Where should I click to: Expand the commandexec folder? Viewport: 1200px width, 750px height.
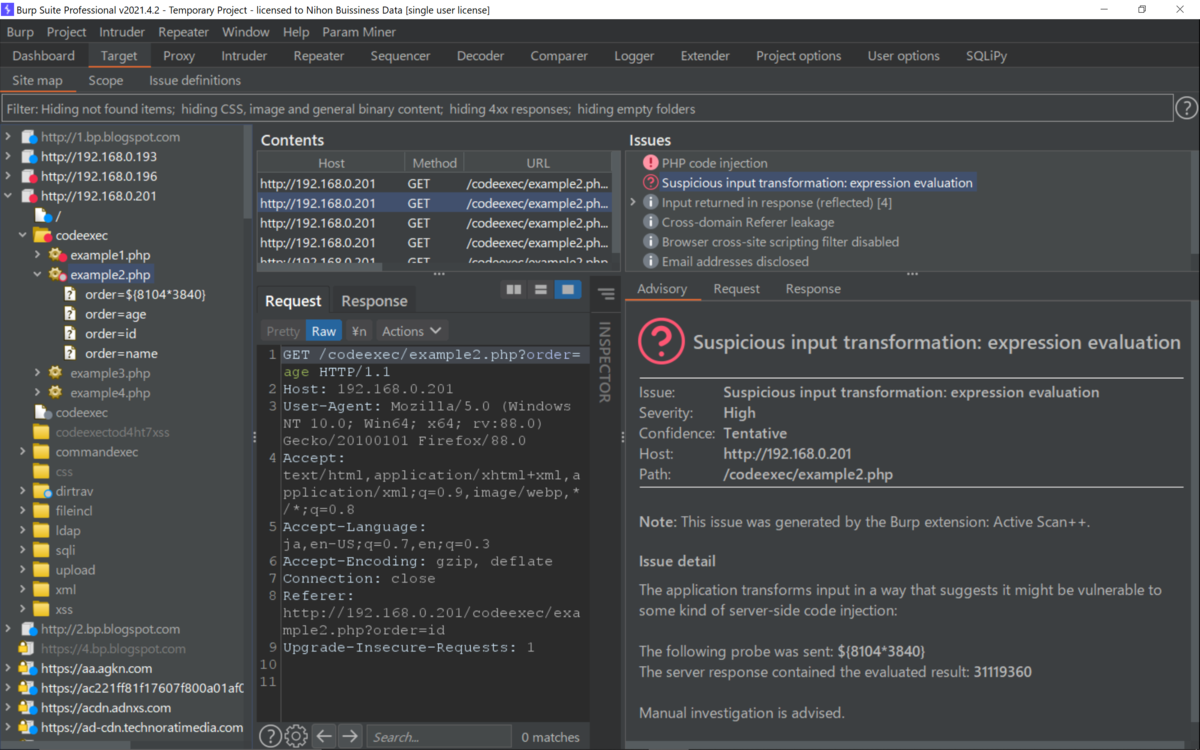[23, 452]
